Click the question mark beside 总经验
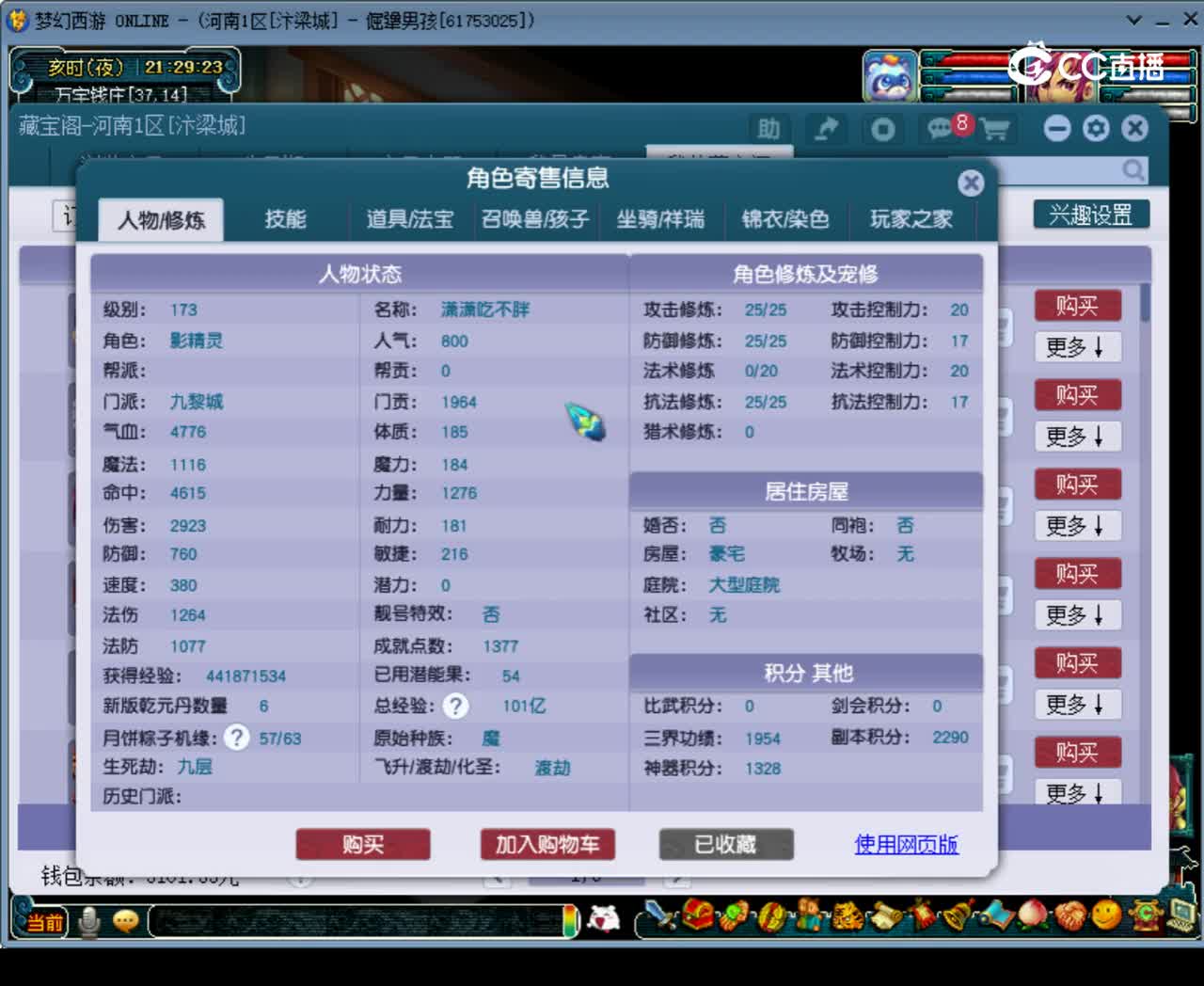The height and width of the screenshot is (986, 1204). [x=455, y=706]
